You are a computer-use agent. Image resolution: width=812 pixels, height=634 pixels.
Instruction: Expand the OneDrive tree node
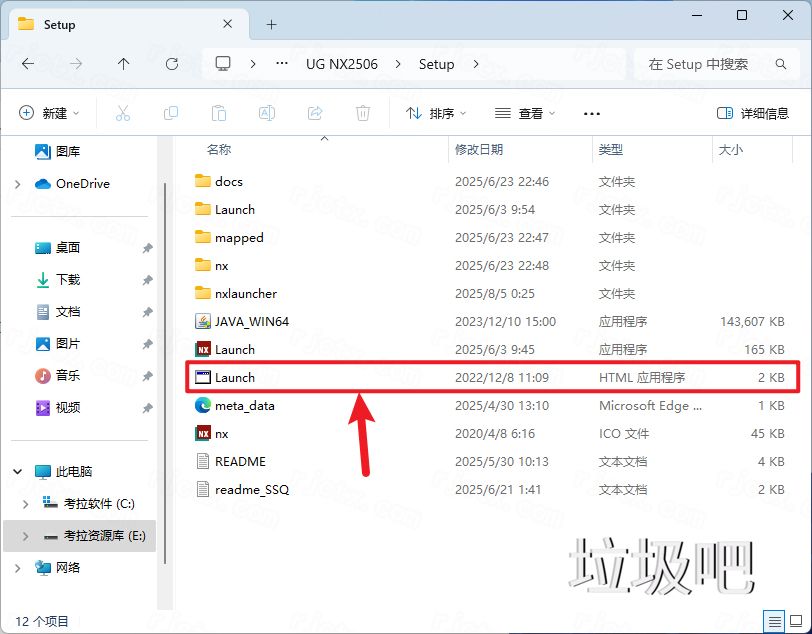[18, 184]
